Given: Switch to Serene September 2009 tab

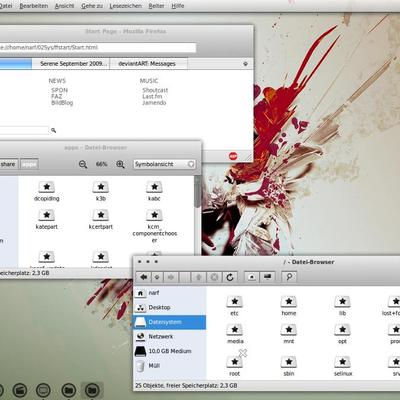Looking at the screenshot, I should [x=71, y=64].
